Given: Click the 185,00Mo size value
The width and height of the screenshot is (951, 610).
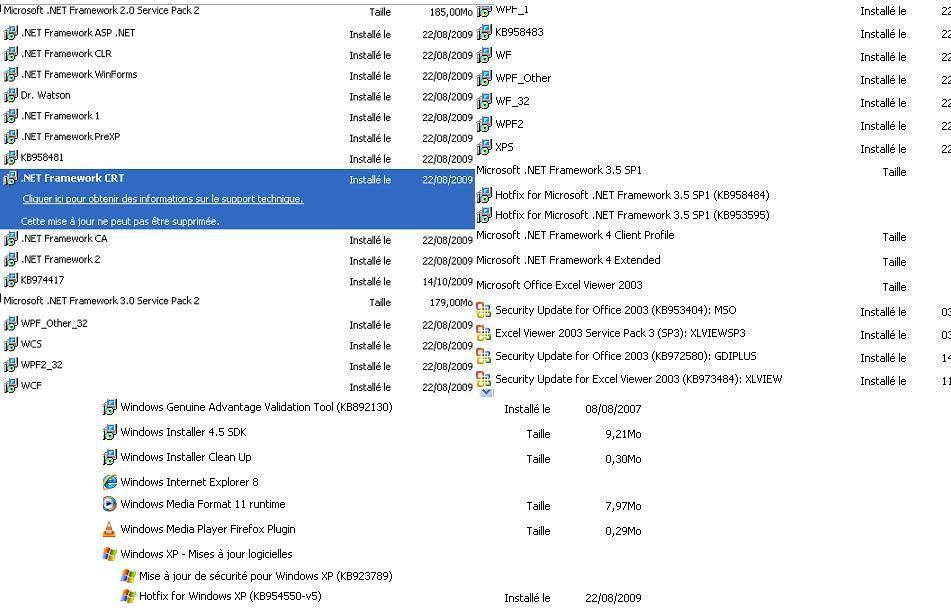Looking at the screenshot, I should (x=451, y=12).
